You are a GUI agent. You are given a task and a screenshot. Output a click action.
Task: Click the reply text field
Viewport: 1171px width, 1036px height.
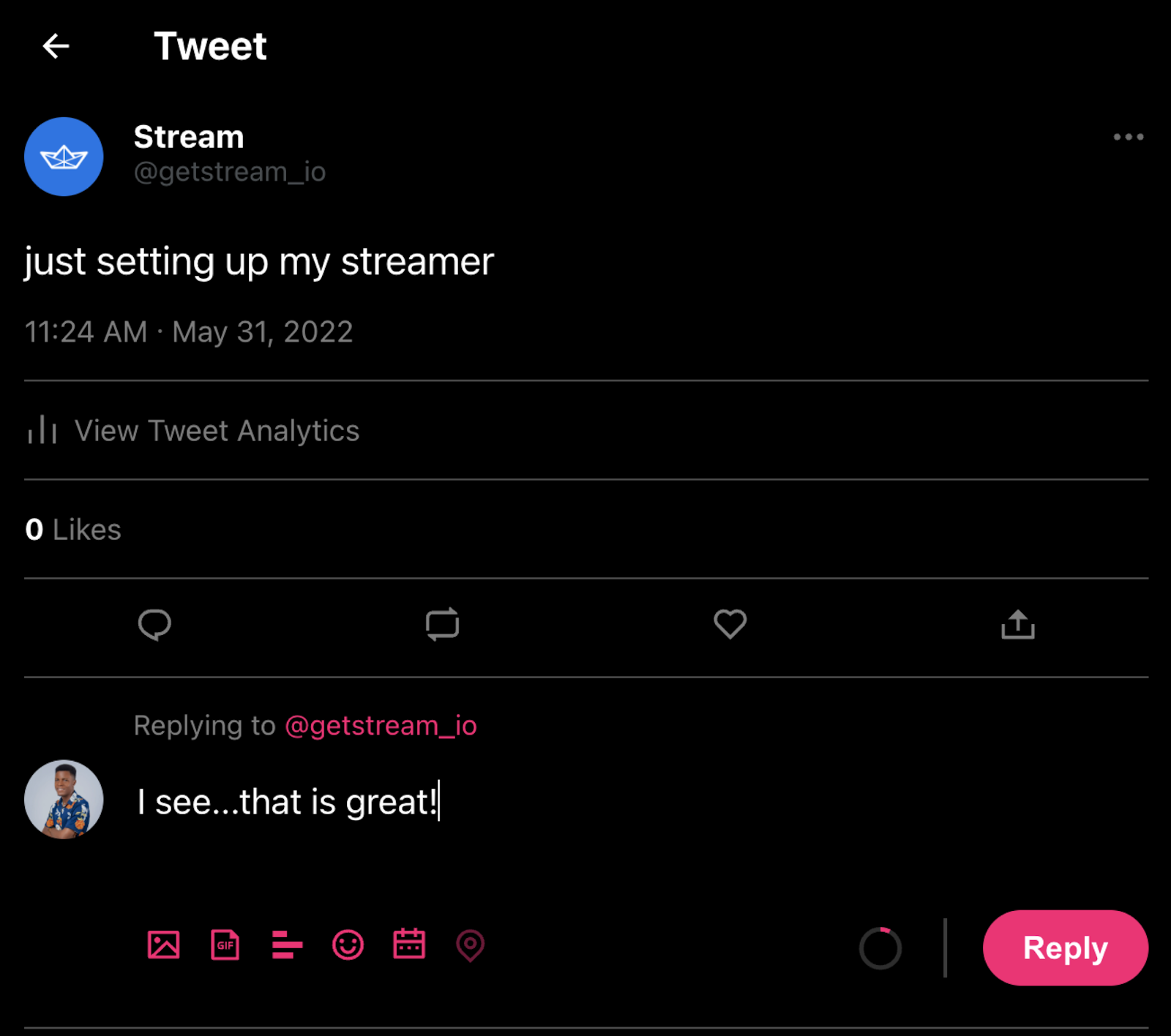pos(287,801)
